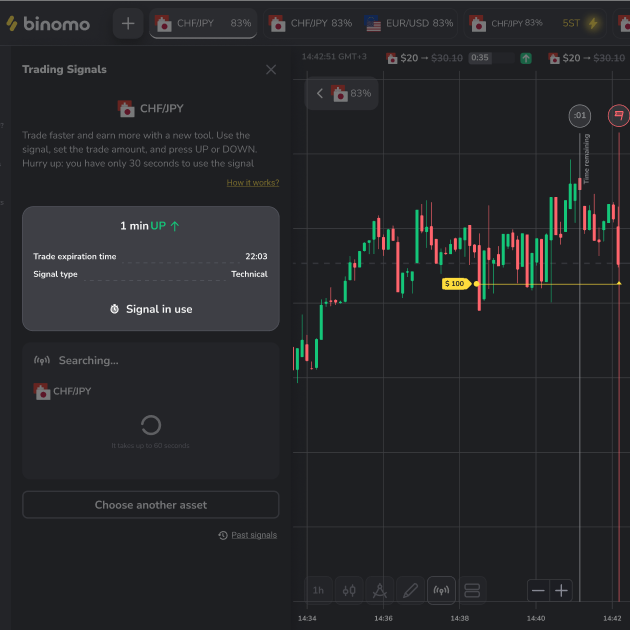Select the chart type candlestick icon
Screen dimensions: 630x630
(x=349, y=590)
